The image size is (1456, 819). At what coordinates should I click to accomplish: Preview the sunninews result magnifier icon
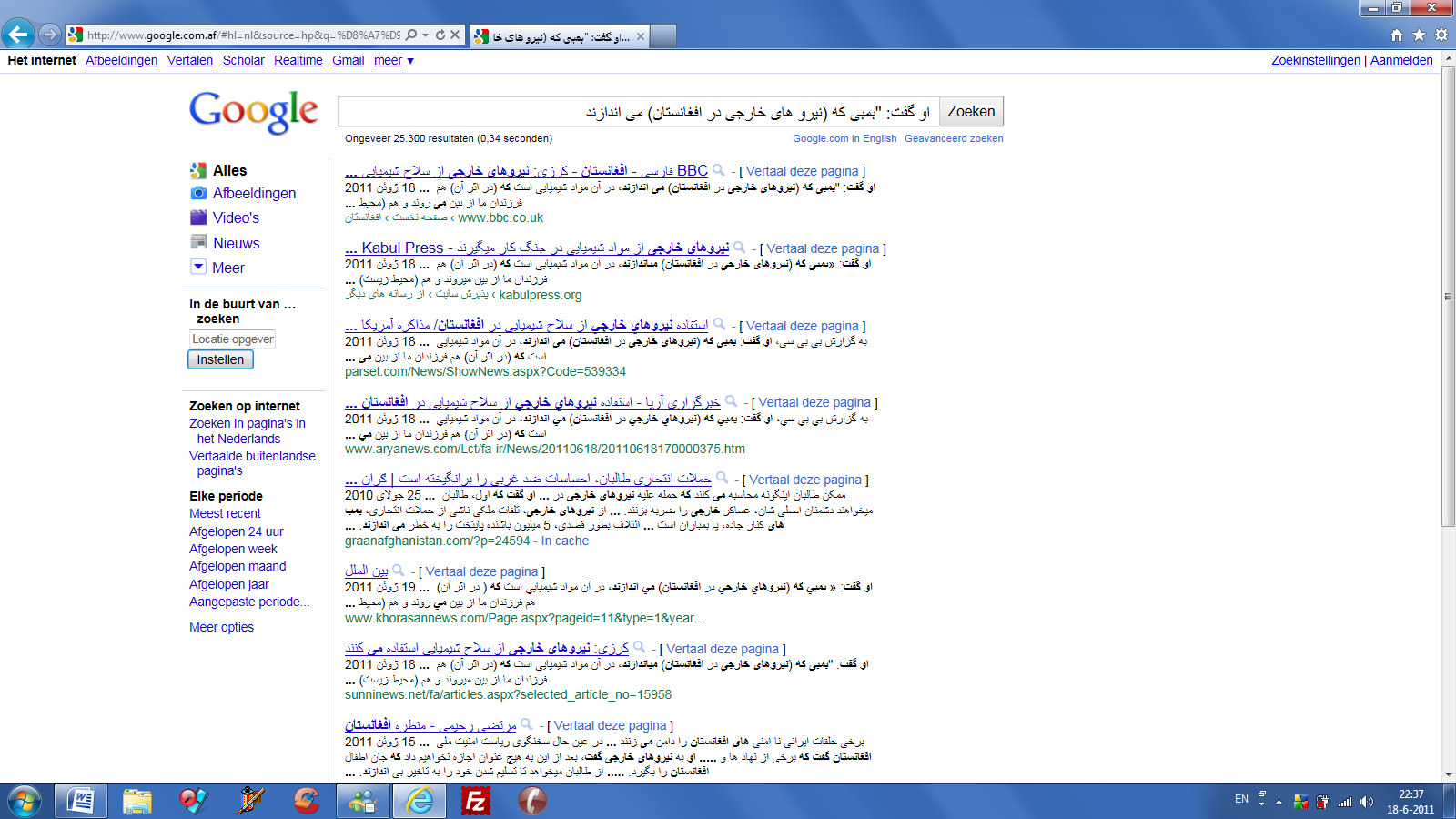(x=640, y=648)
